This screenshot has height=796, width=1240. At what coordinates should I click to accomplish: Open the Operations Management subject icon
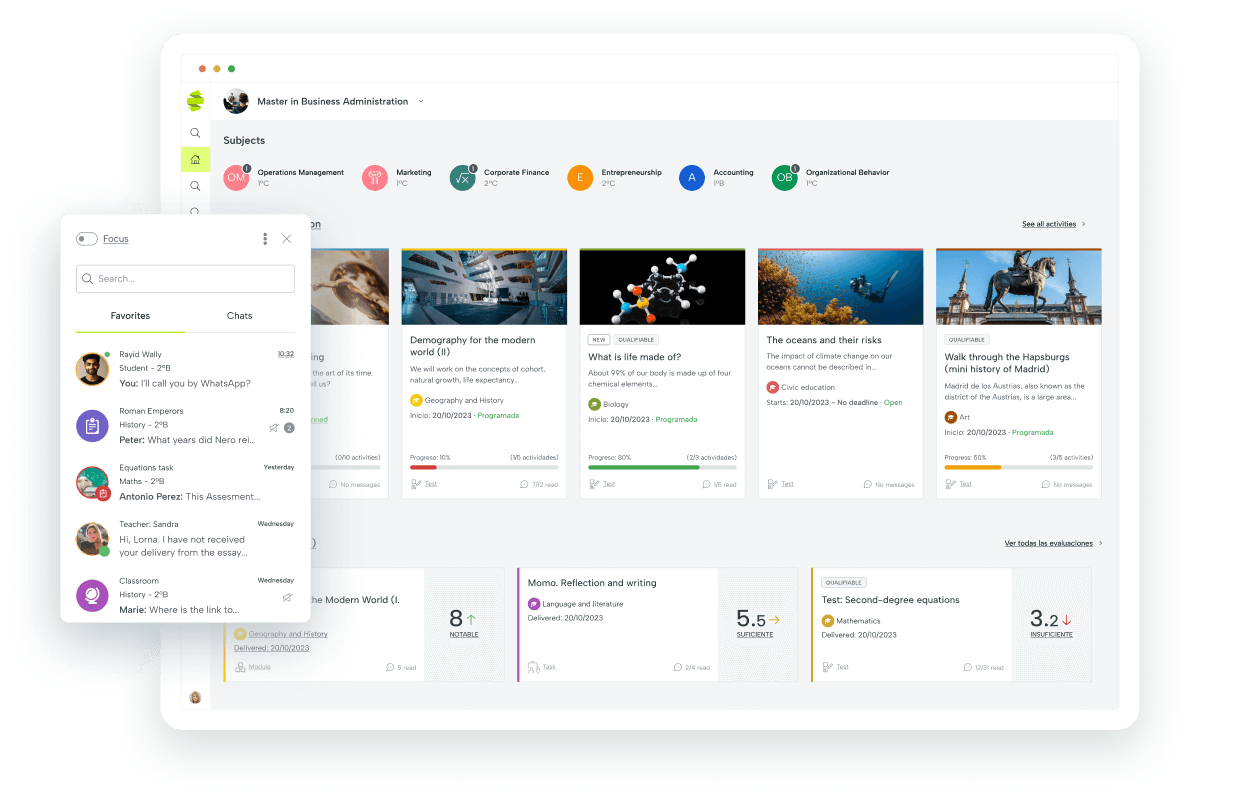[236, 178]
